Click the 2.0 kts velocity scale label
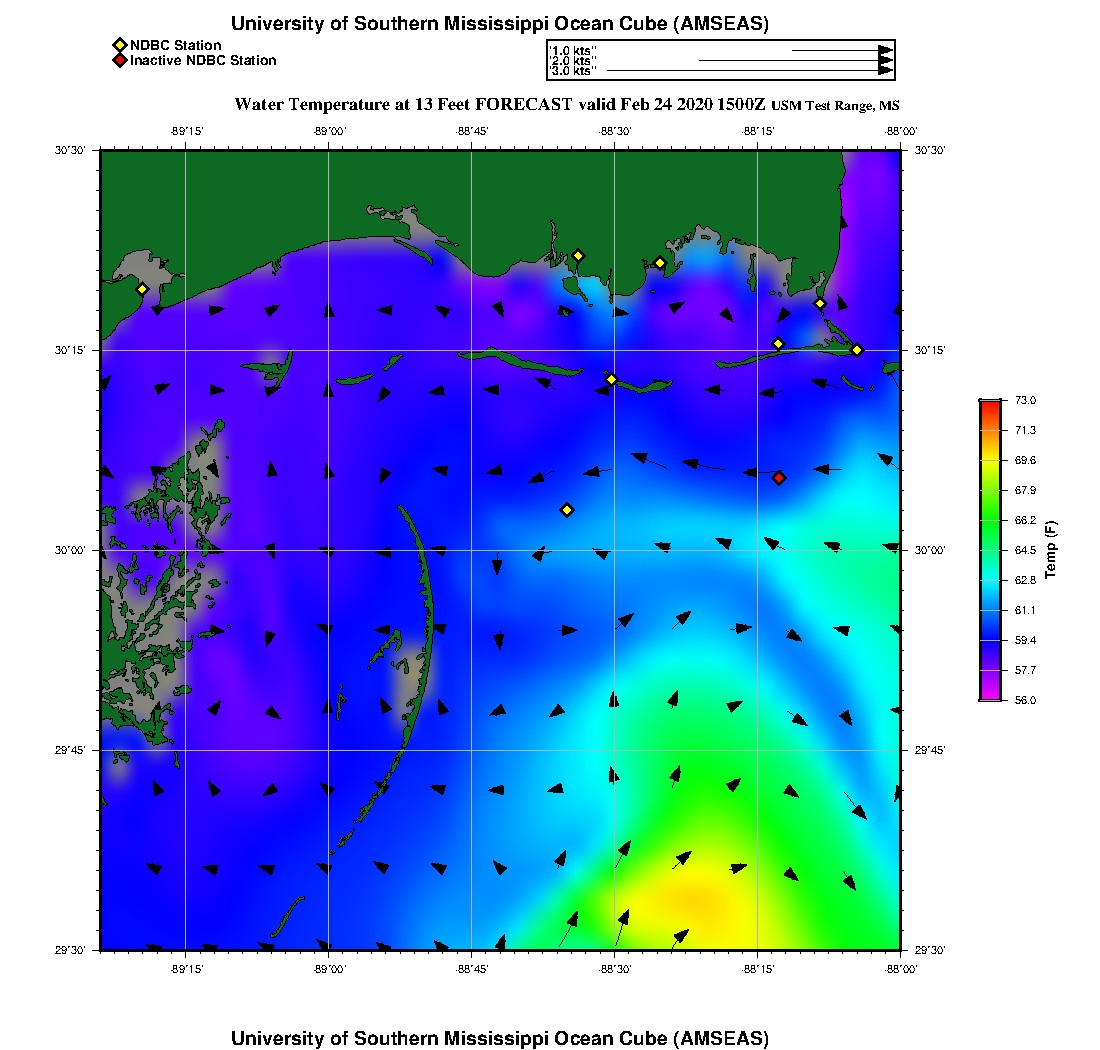Screen dimensions: 1100x1050 (x=573, y=61)
